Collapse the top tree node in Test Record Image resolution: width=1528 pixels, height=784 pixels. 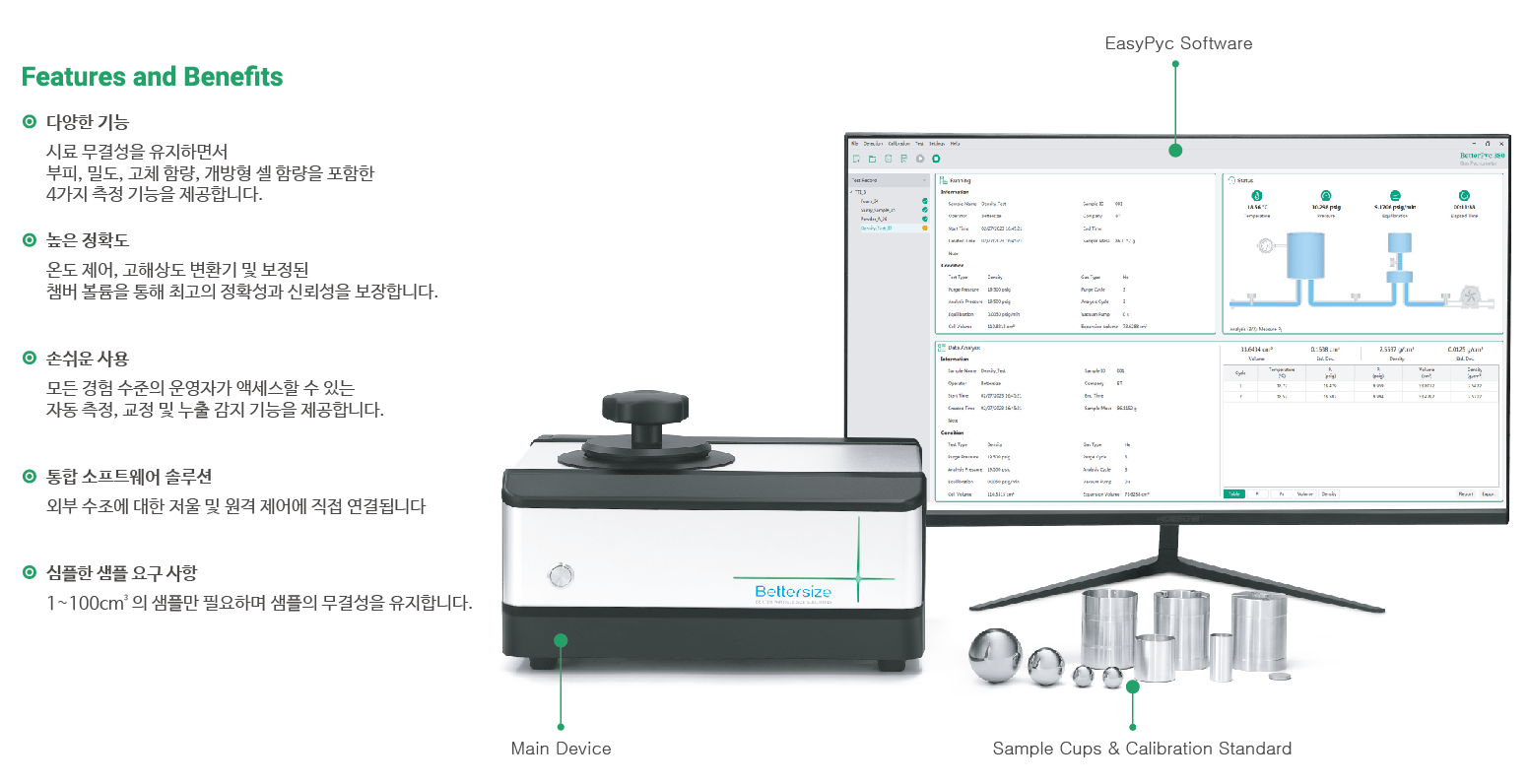pos(852,192)
